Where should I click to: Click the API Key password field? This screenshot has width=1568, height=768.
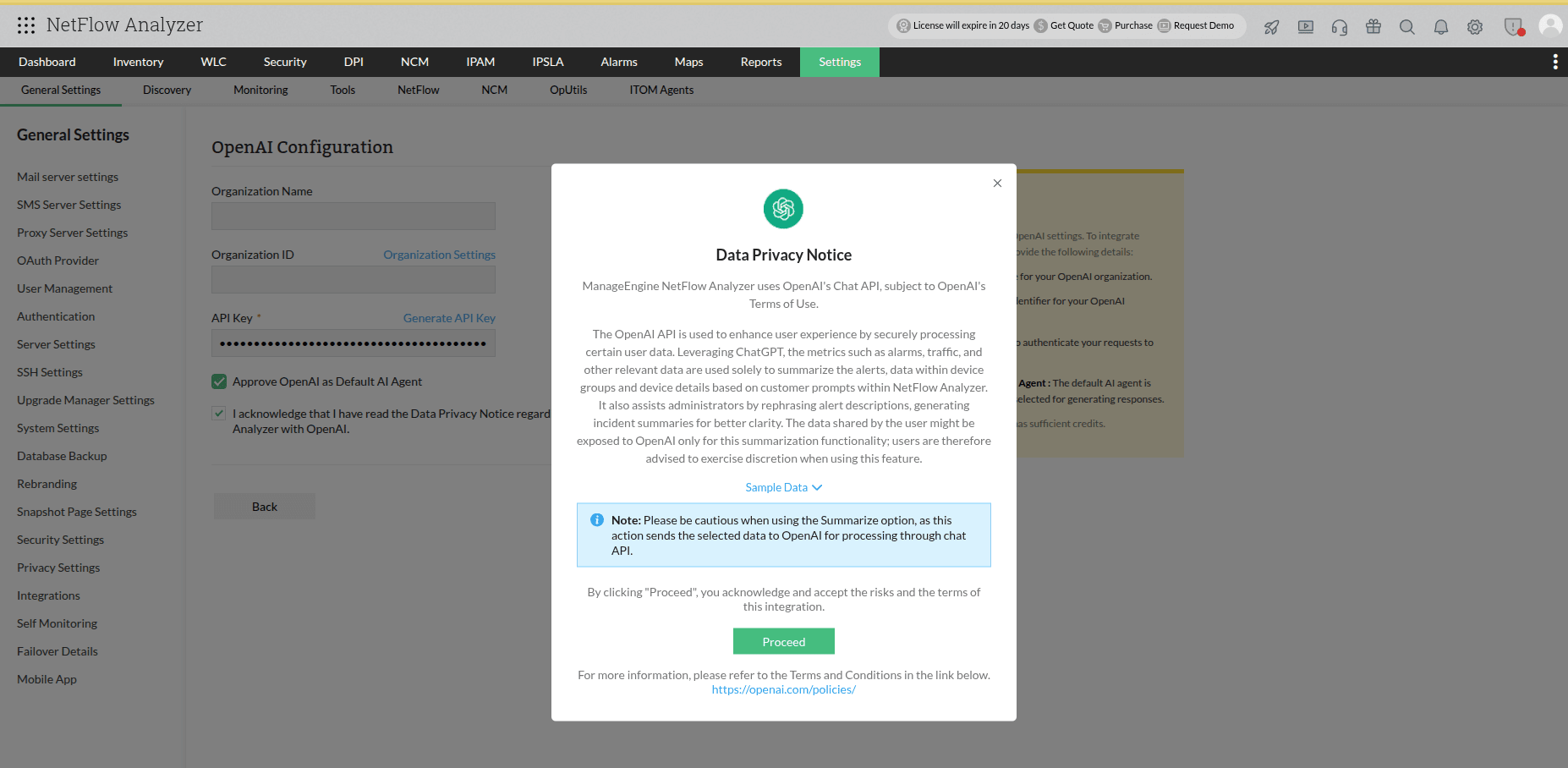[354, 343]
